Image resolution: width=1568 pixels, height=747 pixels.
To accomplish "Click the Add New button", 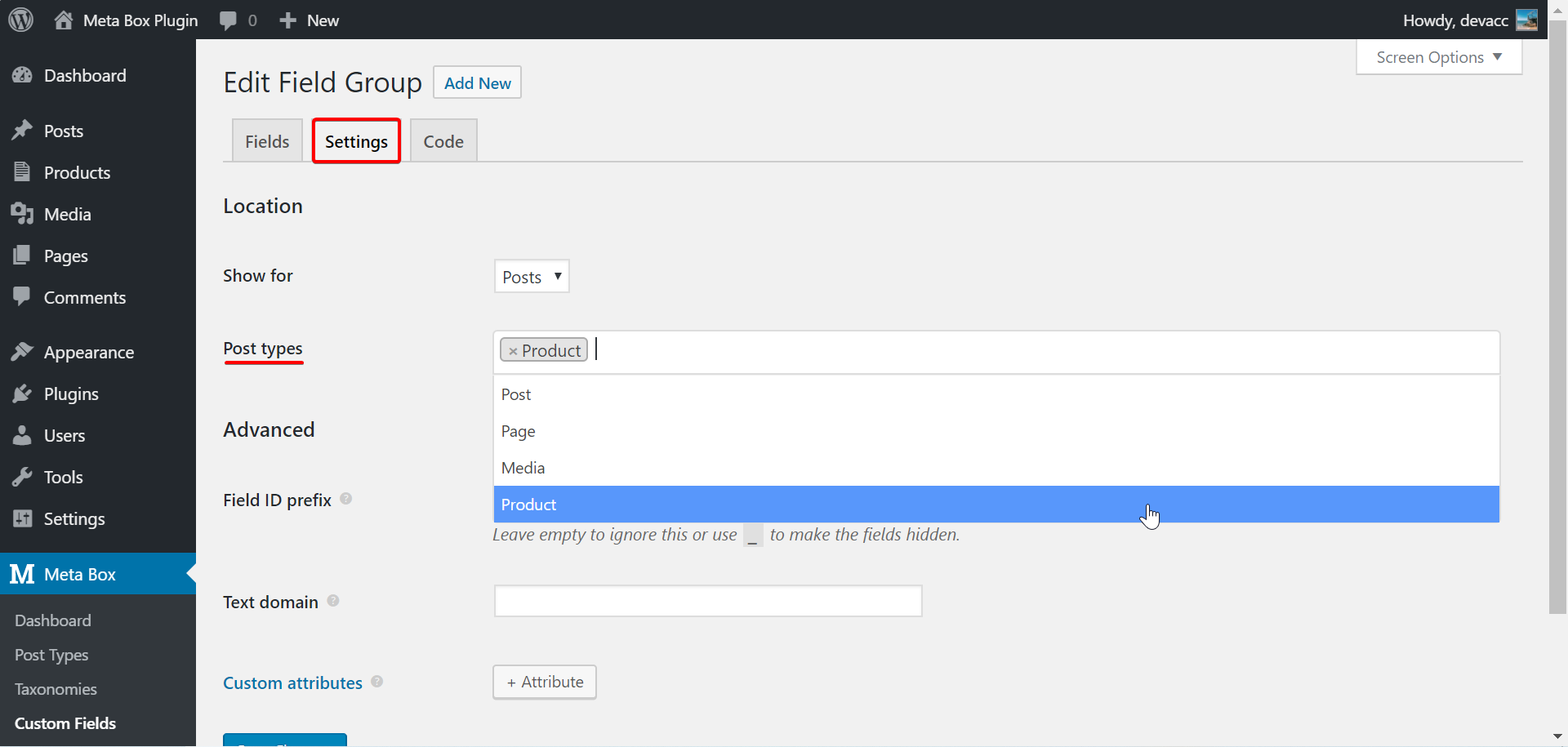I will click(x=476, y=82).
